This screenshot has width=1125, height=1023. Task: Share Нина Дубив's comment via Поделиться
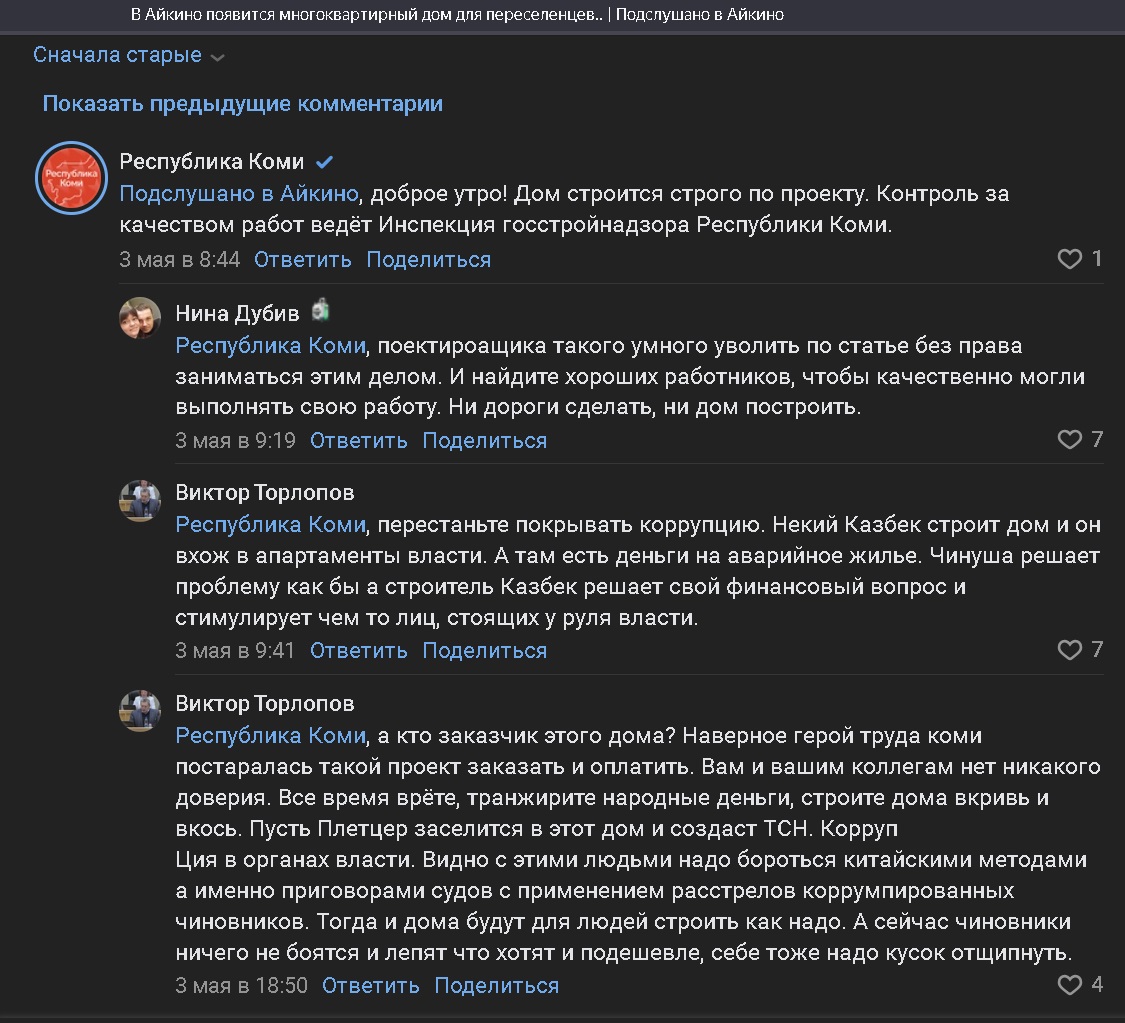[x=484, y=441]
